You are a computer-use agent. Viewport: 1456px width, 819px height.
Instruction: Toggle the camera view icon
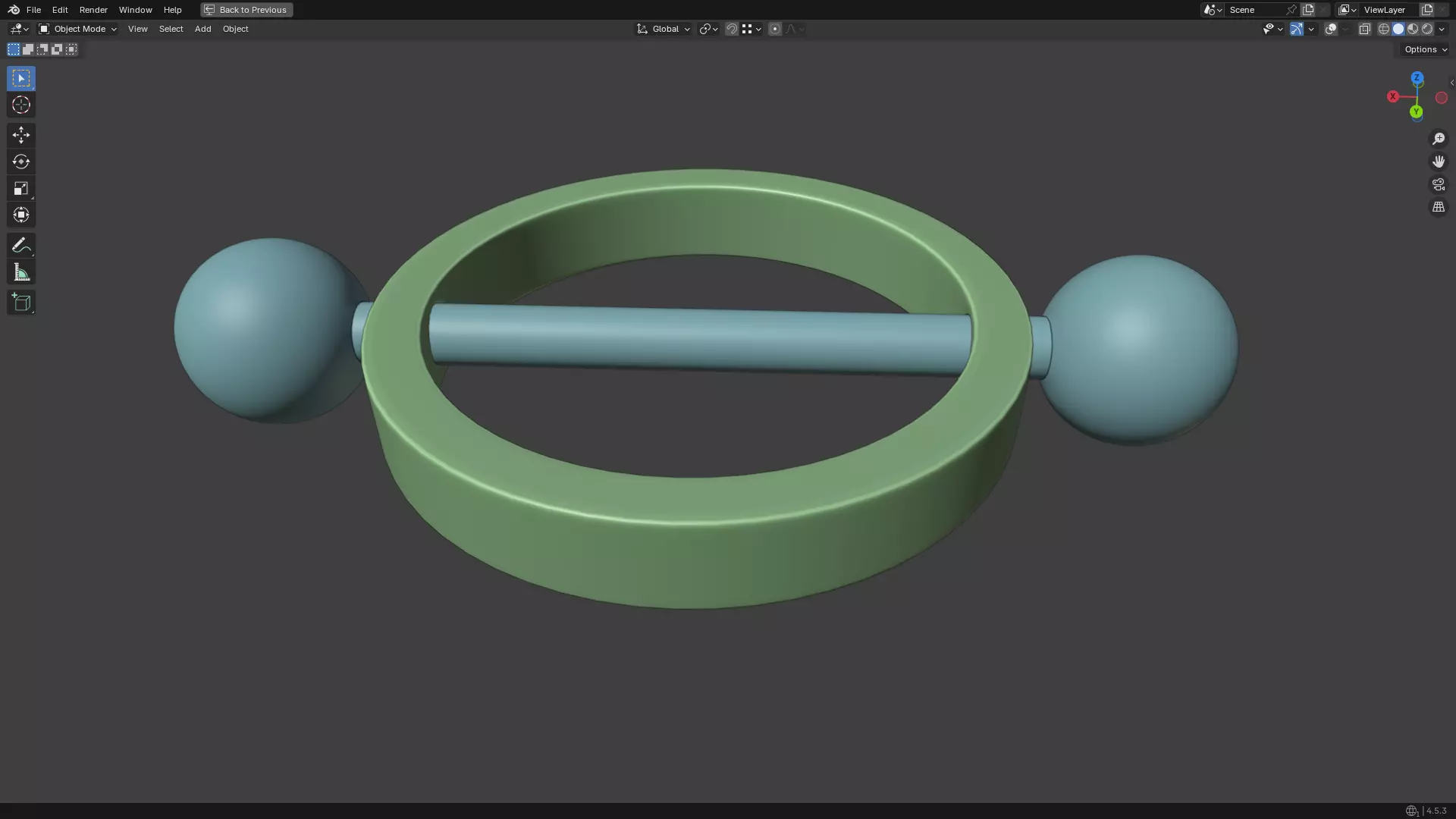(1439, 184)
